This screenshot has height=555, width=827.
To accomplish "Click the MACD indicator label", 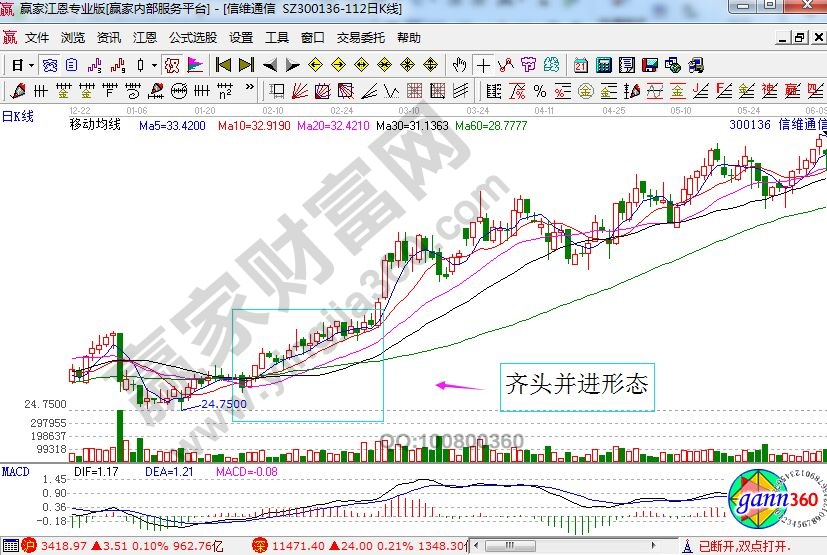I will pyautogui.click(x=15, y=470).
